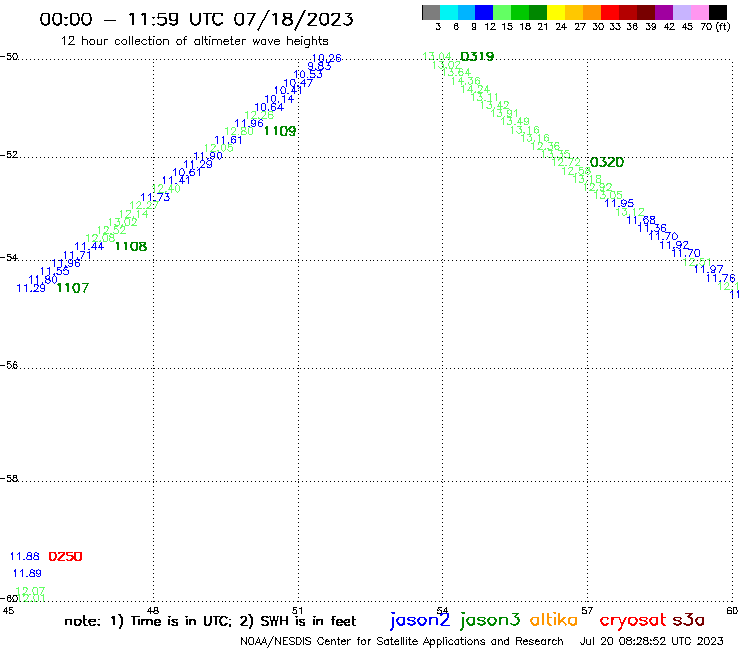Click the wave height value "11.88"

point(25,557)
